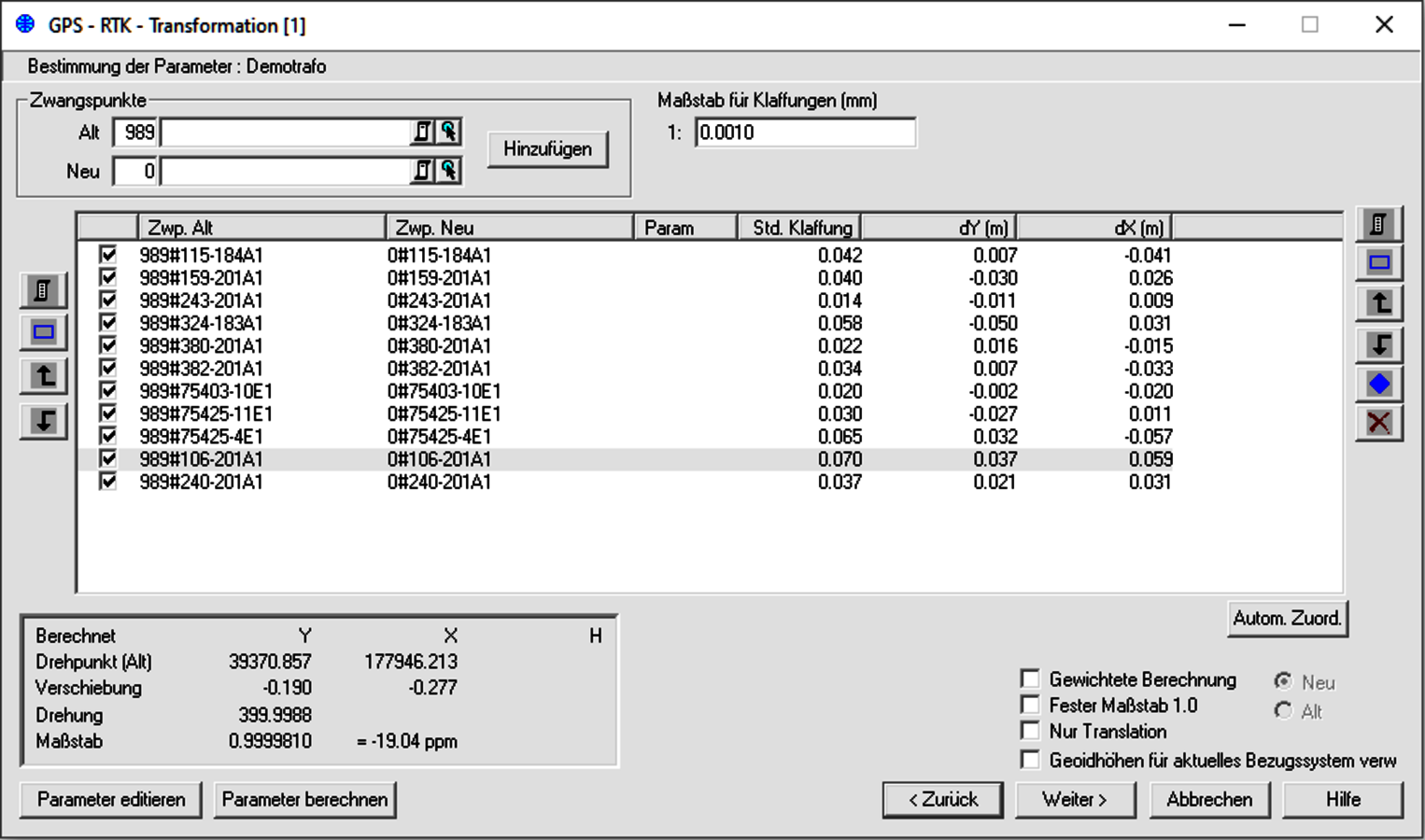Click the blue diamond icon right of table
The width and height of the screenshot is (1425, 840).
pos(1378,384)
